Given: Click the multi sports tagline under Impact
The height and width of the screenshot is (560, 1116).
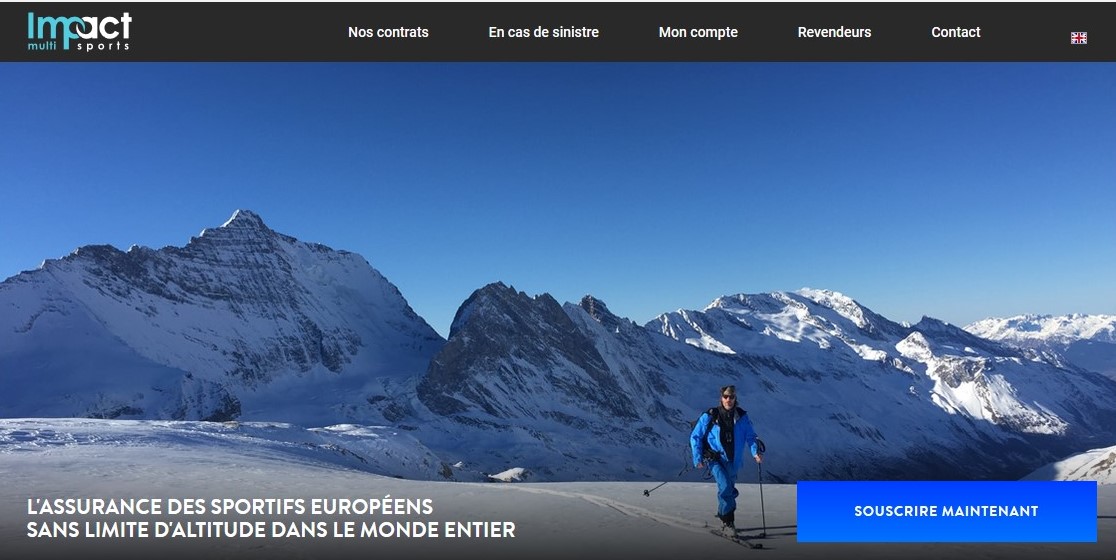Looking at the screenshot, I should point(78,46).
